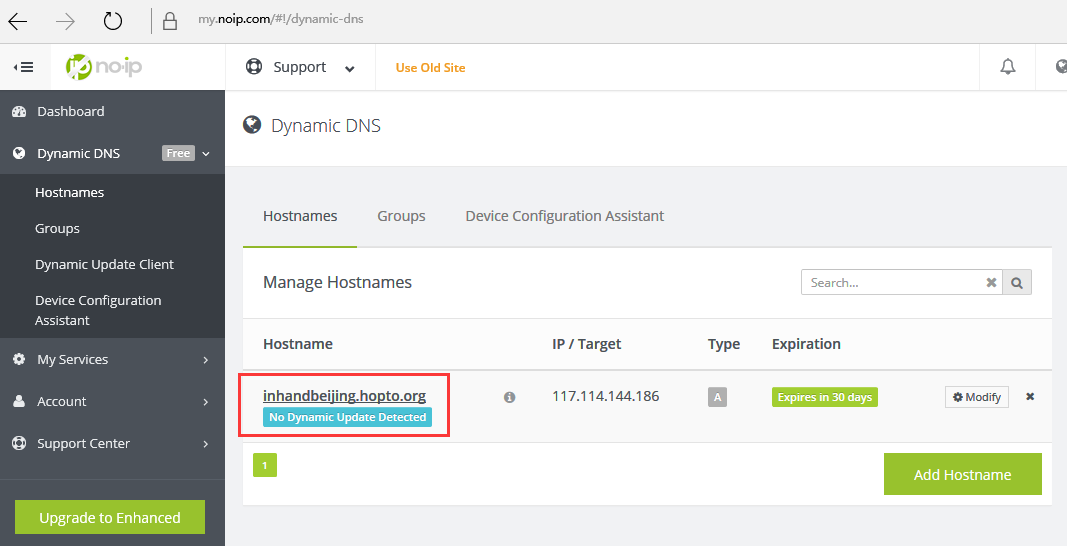The width and height of the screenshot is (1067, 546).
Task: Click the info icon beside the hostname
Action: point(509,397)
